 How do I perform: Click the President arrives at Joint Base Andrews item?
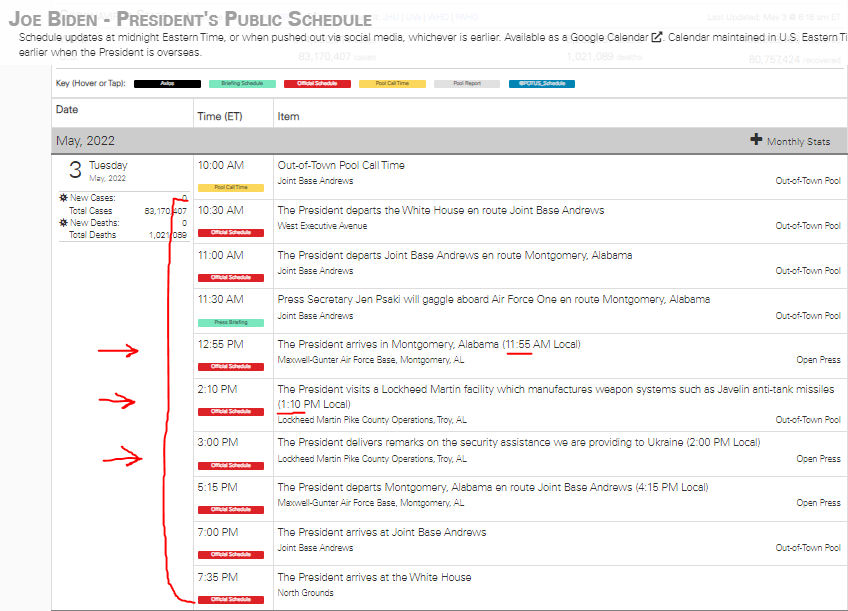(382, 533)
